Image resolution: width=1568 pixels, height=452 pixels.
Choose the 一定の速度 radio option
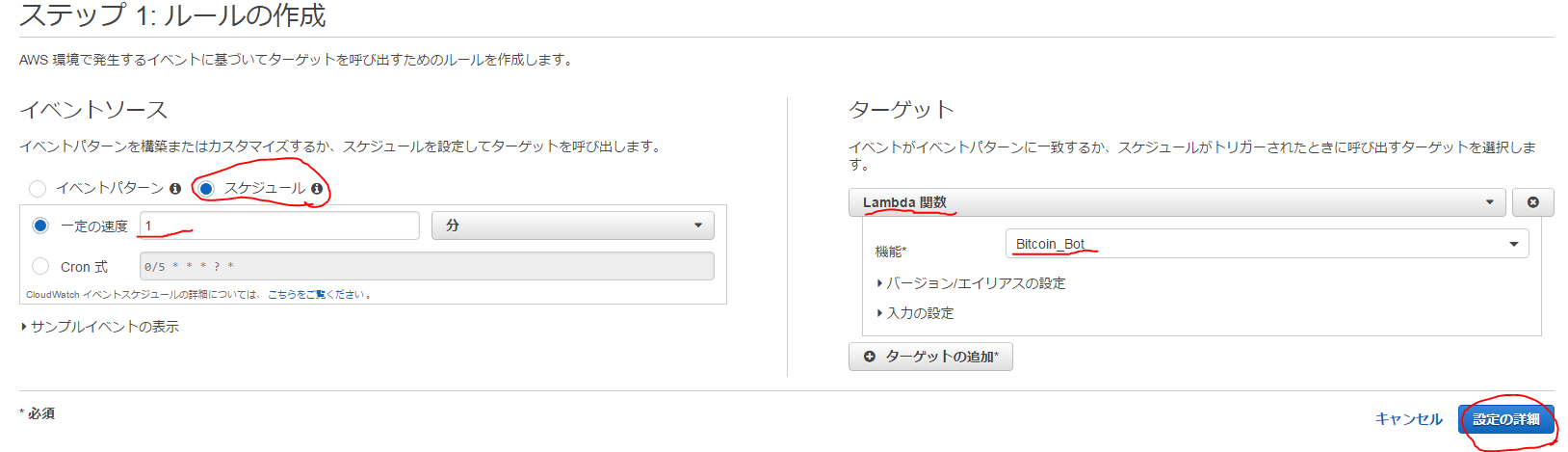40,226
